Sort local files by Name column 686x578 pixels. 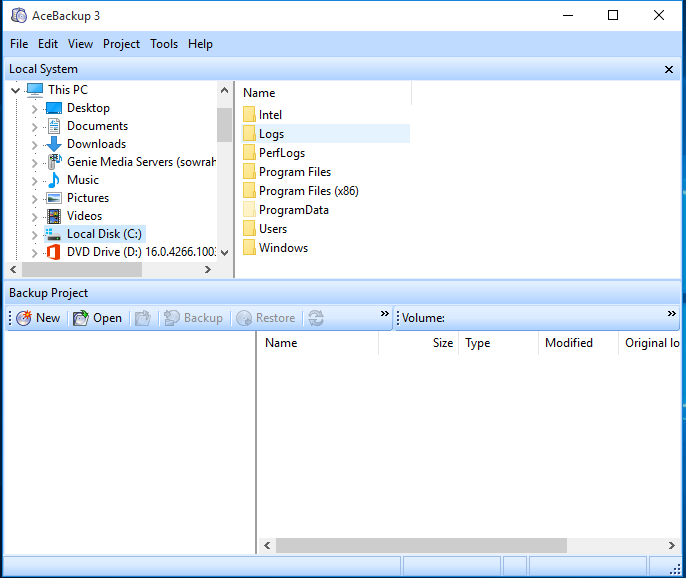point(326,93)
